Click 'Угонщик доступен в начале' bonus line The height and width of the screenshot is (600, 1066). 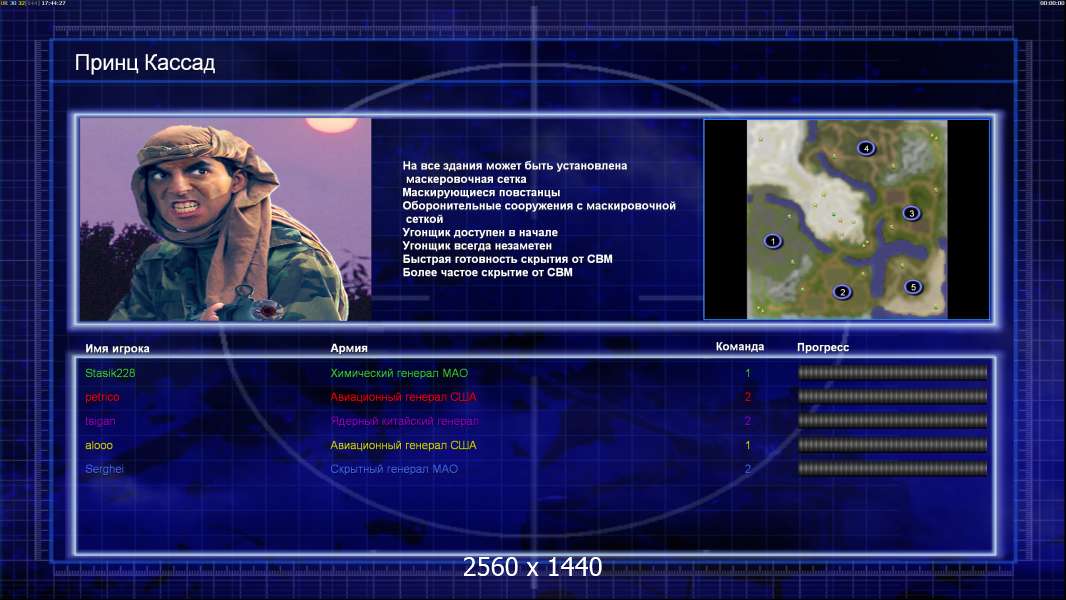click(x=480, y=232)
